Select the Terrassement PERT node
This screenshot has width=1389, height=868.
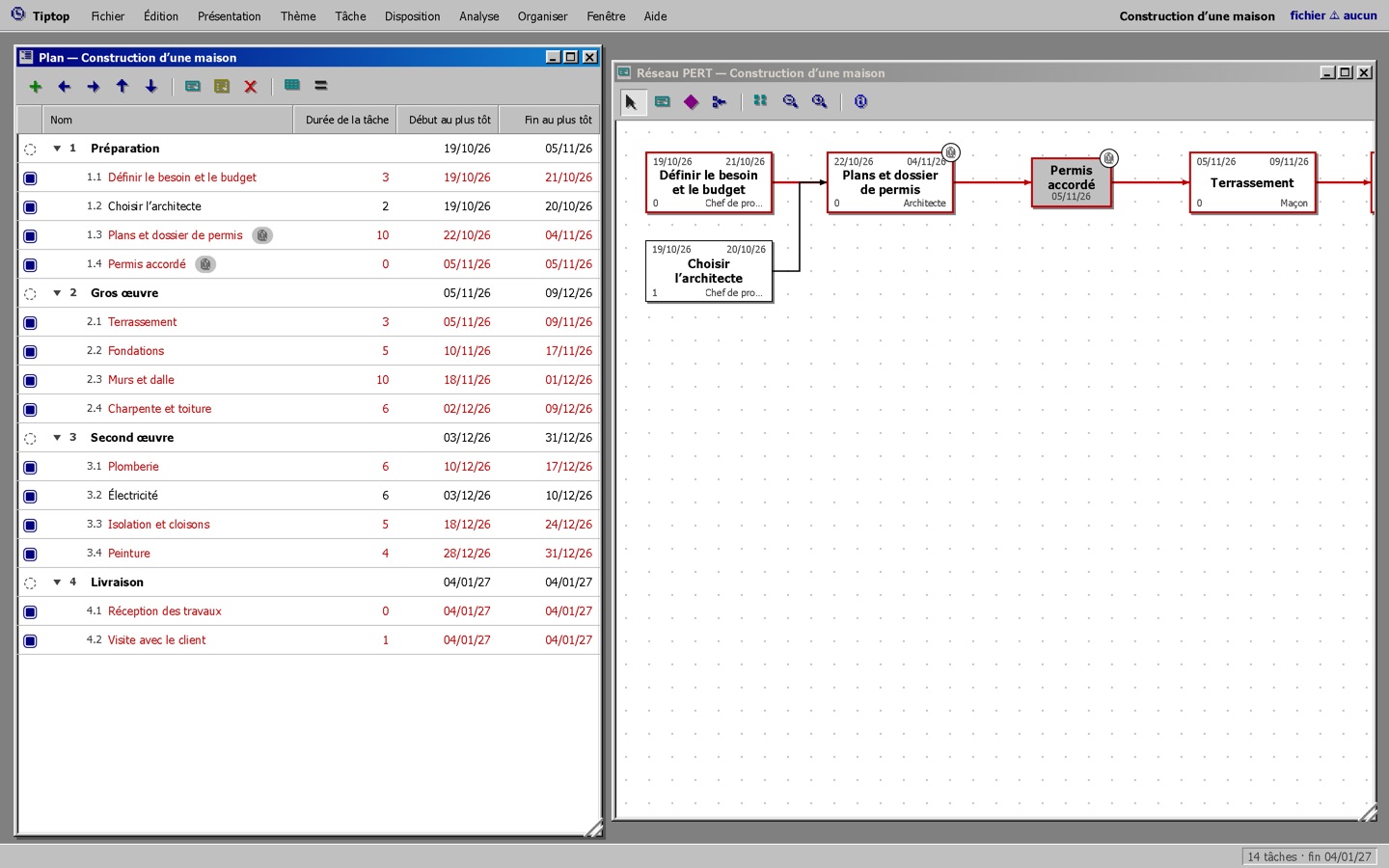click(x=1252, y=182)
